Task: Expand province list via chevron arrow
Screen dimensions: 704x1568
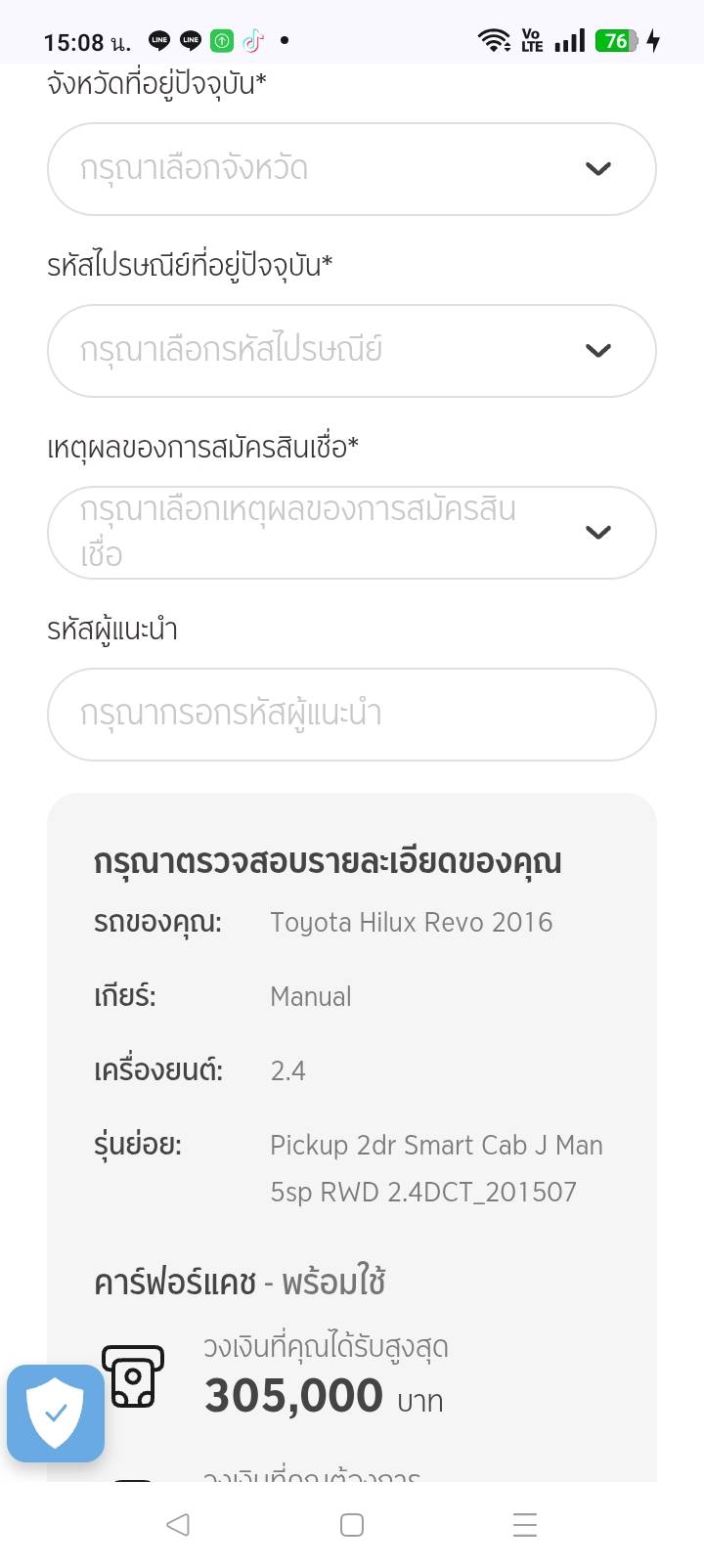Action: [x=598, y=169]
